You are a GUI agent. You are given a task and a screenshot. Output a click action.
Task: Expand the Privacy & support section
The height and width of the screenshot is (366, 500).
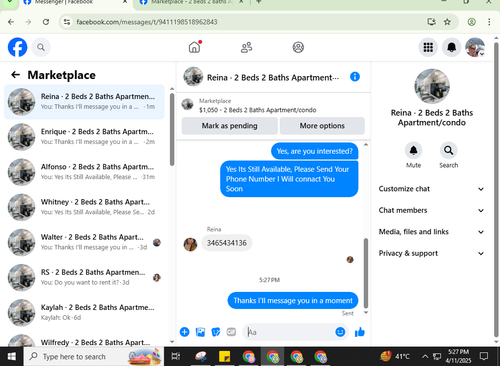pos(431,253)
